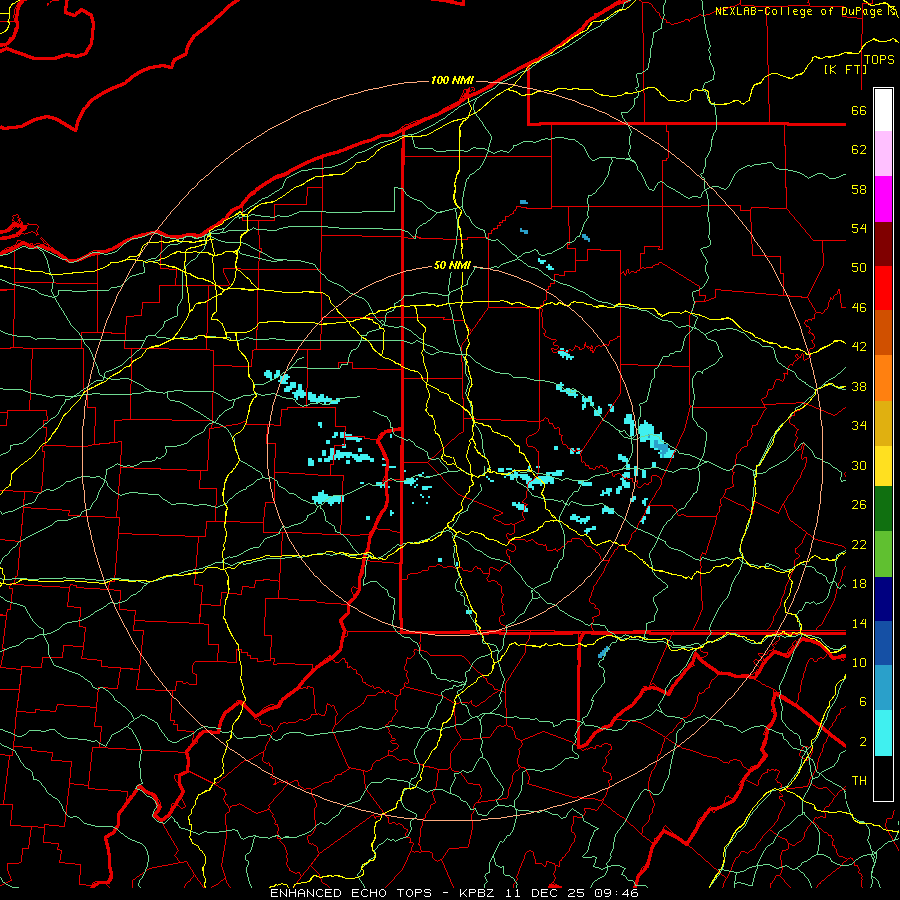The image size is (900, 900).
Task: Click the yellow swatch near 30
Action: pos(883,465)
